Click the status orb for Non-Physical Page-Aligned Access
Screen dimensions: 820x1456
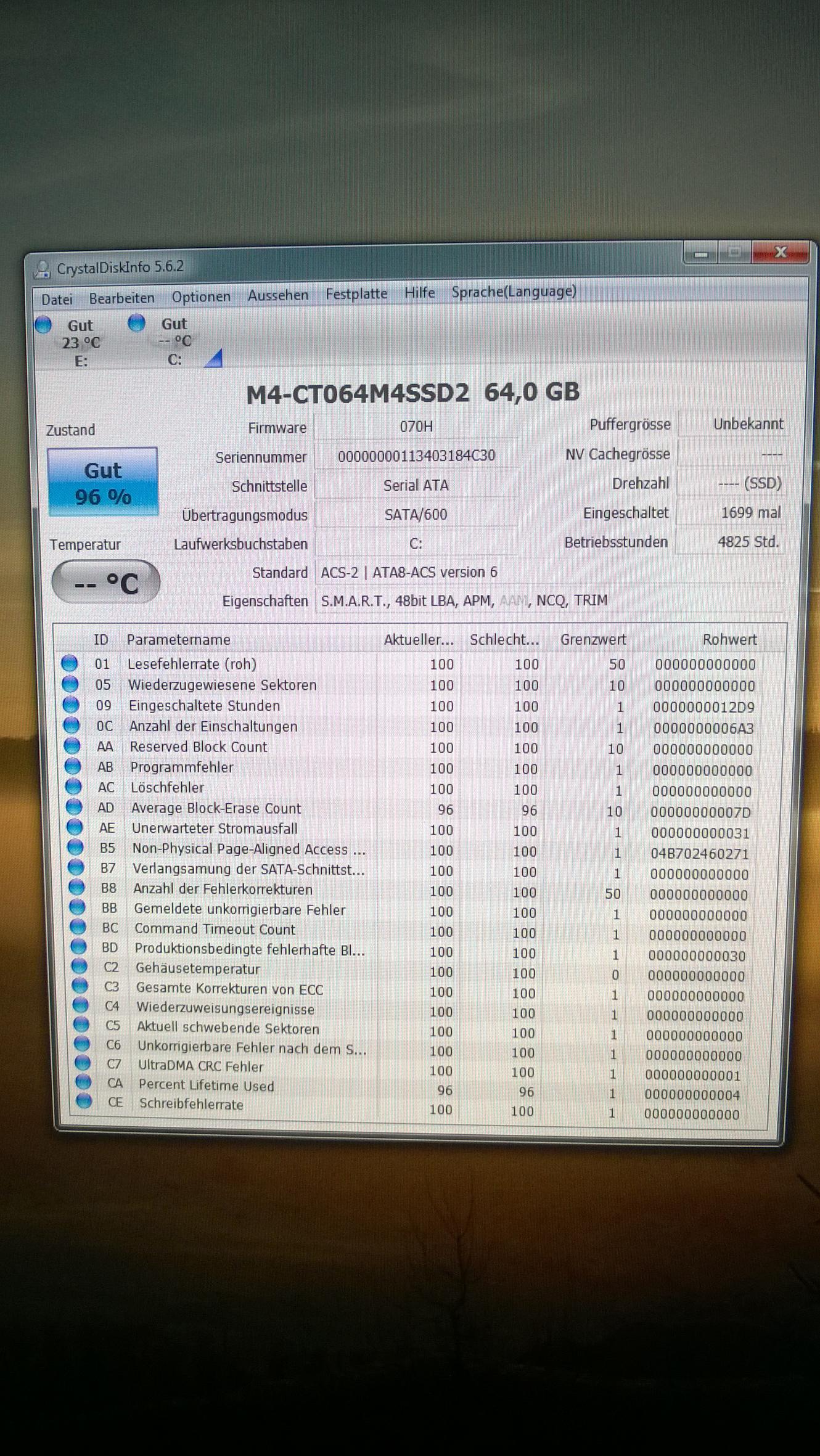(75, 848)
